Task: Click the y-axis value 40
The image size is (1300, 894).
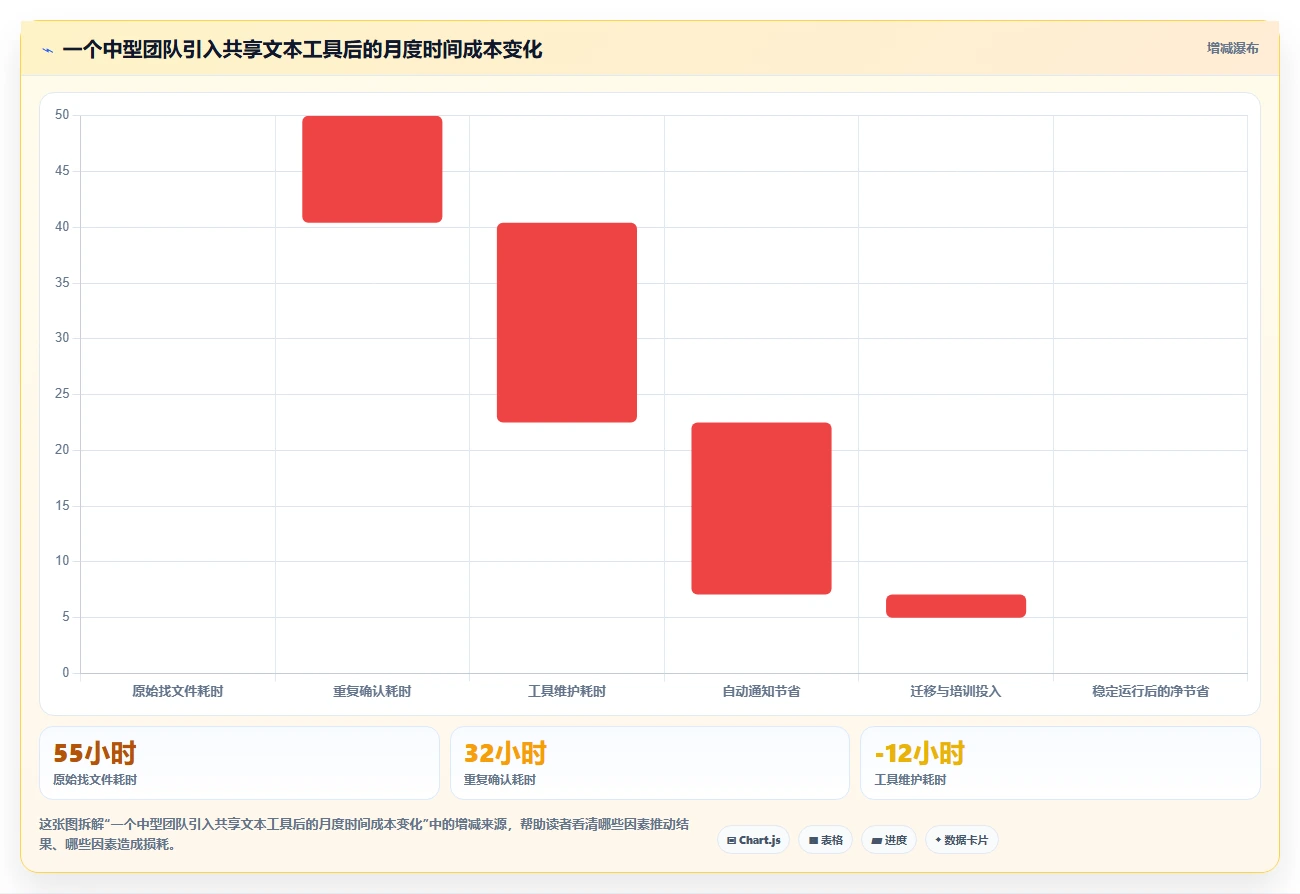Action: (x=62, y=227)
